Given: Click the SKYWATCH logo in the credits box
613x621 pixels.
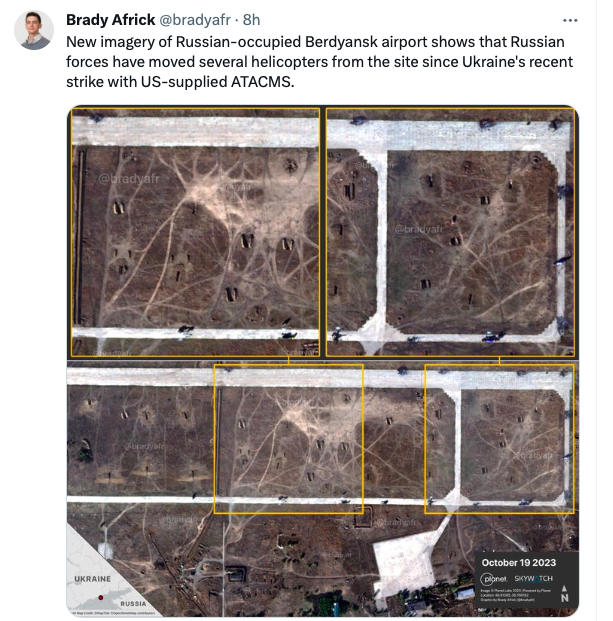Looking at the screenshot, I should (533, 578).
